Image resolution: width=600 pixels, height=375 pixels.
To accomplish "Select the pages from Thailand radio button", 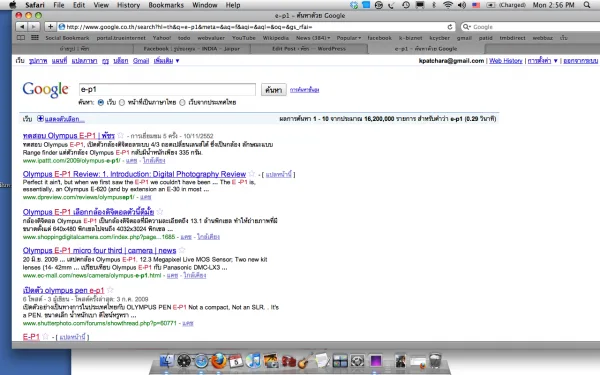I will [182, 103].
